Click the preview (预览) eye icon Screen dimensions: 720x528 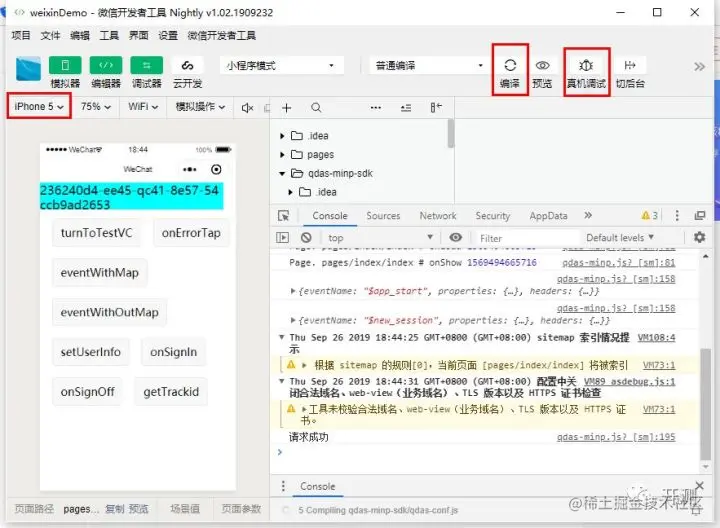542,65
